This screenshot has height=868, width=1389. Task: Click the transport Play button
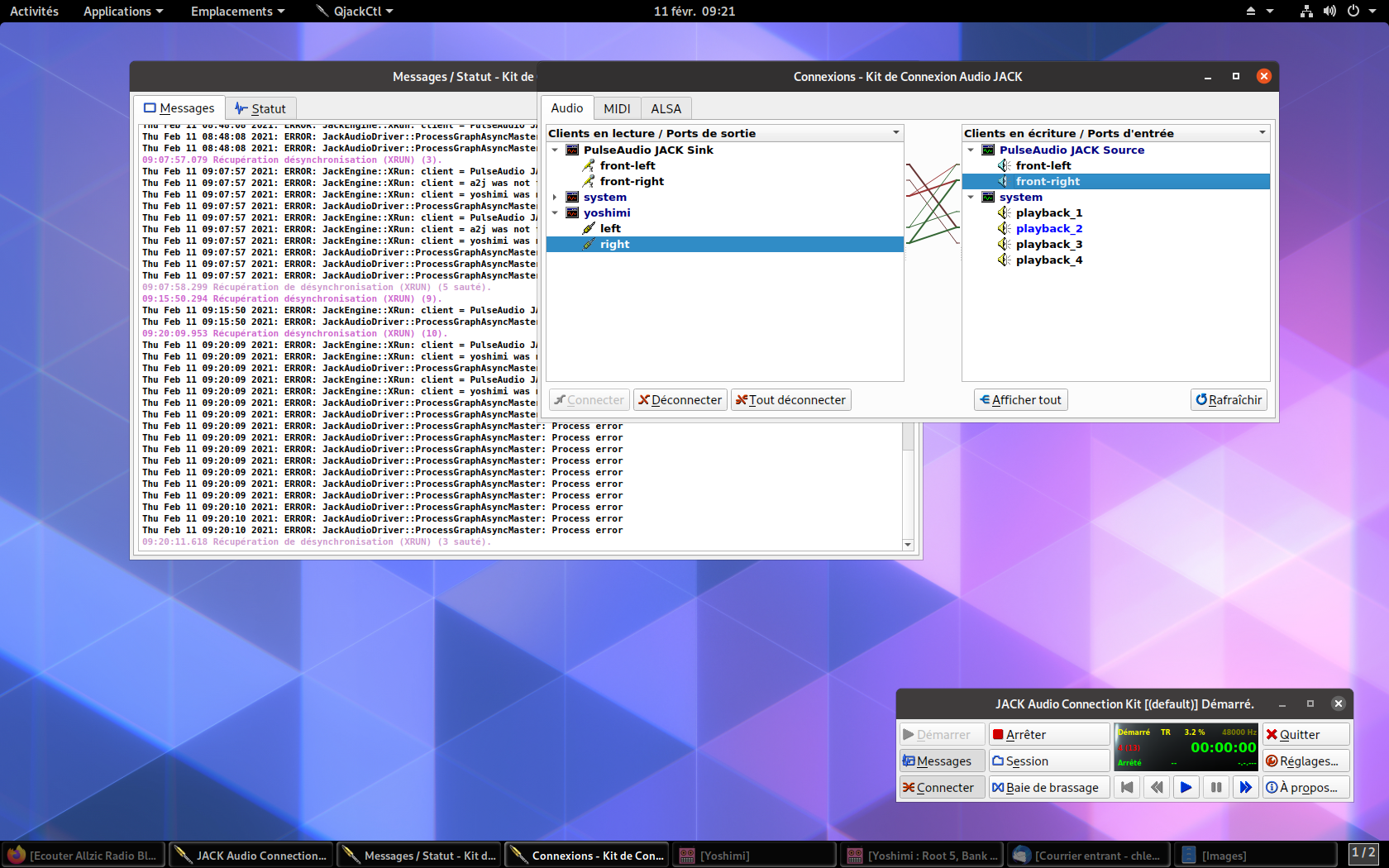(1186, 788)
